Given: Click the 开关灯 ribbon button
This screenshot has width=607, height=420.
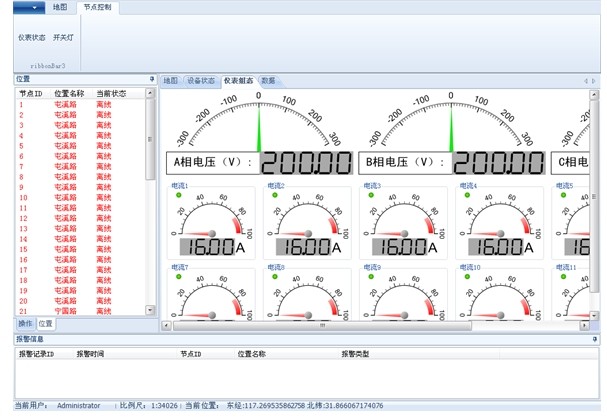Looking at the screenshot, I should (x=63, y=37).
